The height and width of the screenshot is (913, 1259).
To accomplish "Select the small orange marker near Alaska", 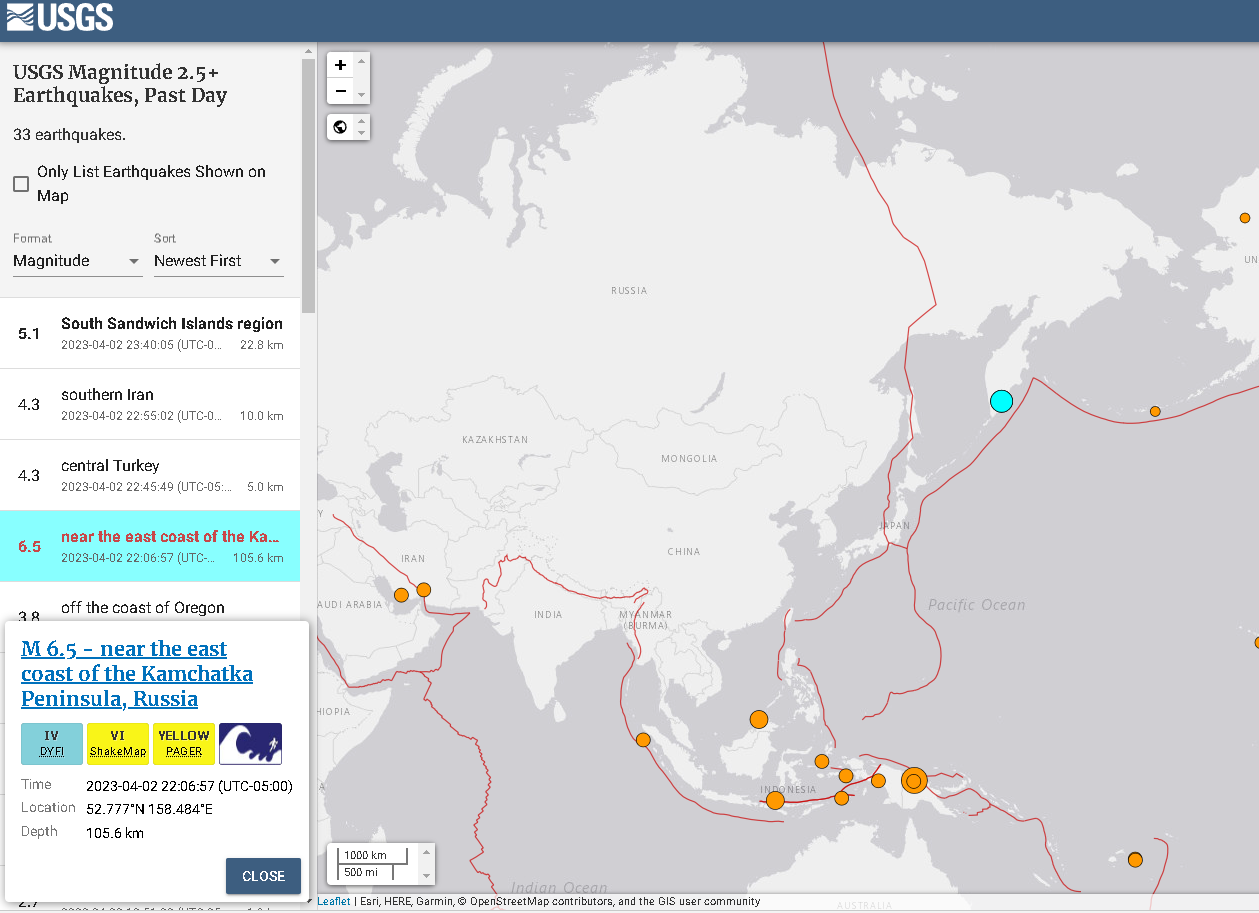I will click(1245, 218).
